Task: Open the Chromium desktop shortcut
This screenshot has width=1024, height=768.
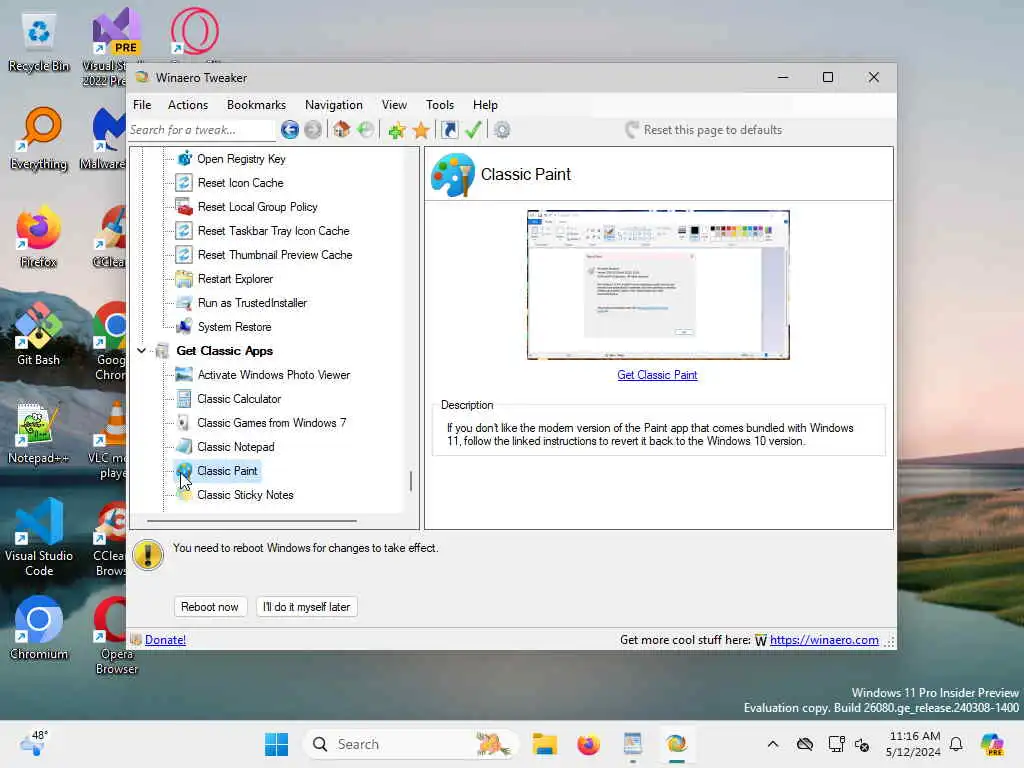Action: [x=39, y=628]
